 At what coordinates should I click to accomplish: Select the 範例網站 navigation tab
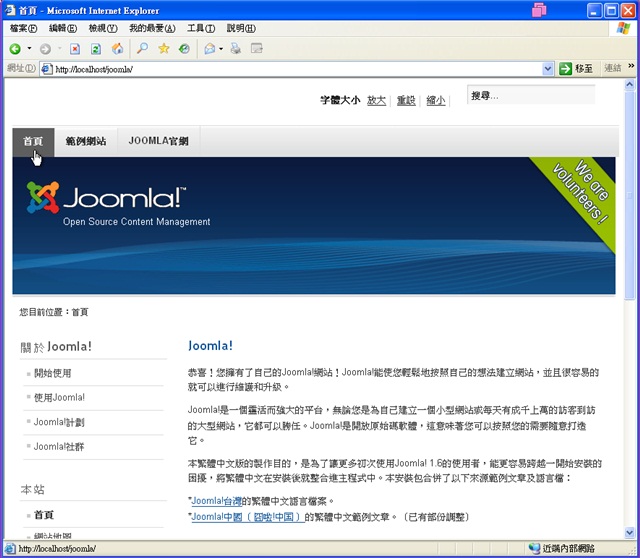86,142
